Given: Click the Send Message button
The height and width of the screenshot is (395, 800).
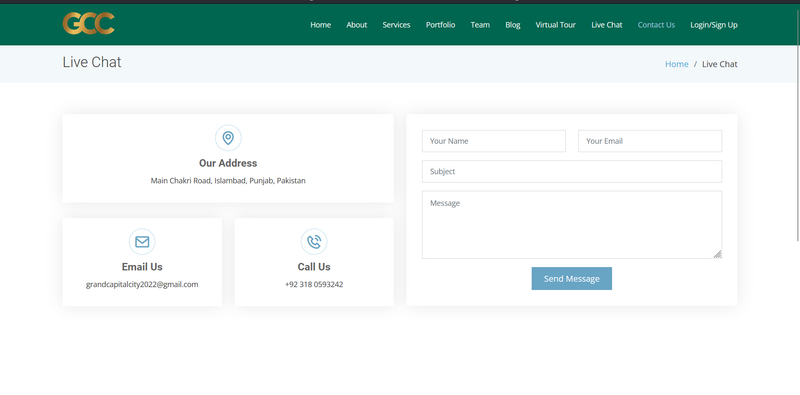Looking at the screenshot, I should pyautogui.click(x=571, y=279).
